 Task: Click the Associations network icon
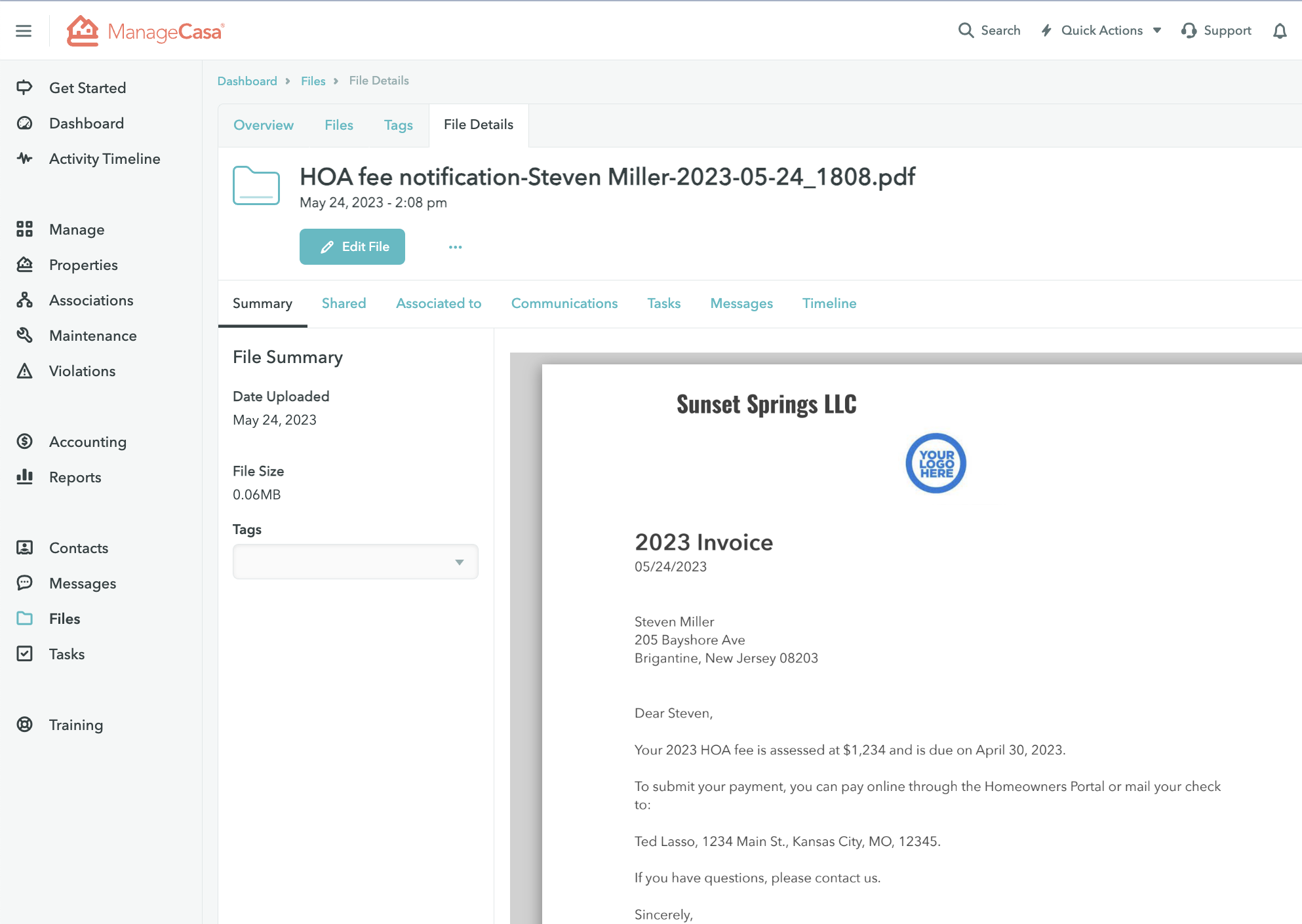pyautogui.click(x=24, y=299)
